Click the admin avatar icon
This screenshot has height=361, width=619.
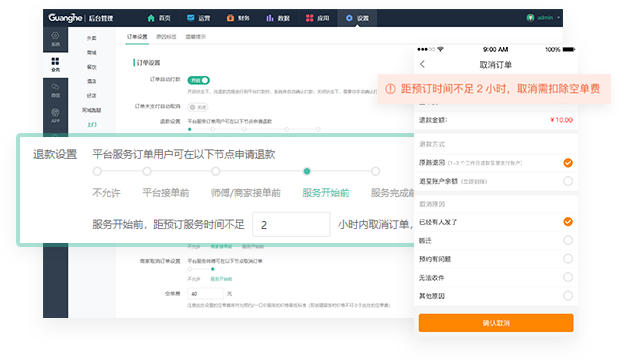(x=530, y=18)
